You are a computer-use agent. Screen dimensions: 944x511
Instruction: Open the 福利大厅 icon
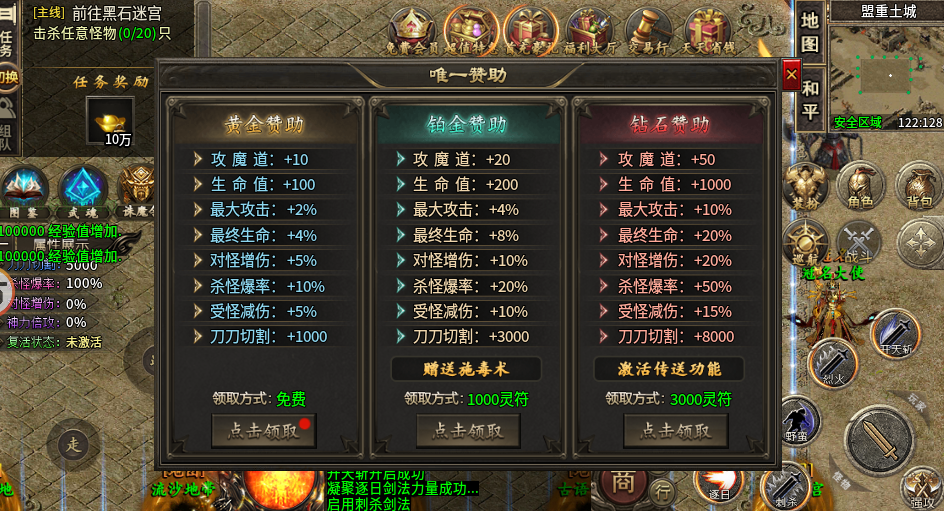tap(590, 31)
